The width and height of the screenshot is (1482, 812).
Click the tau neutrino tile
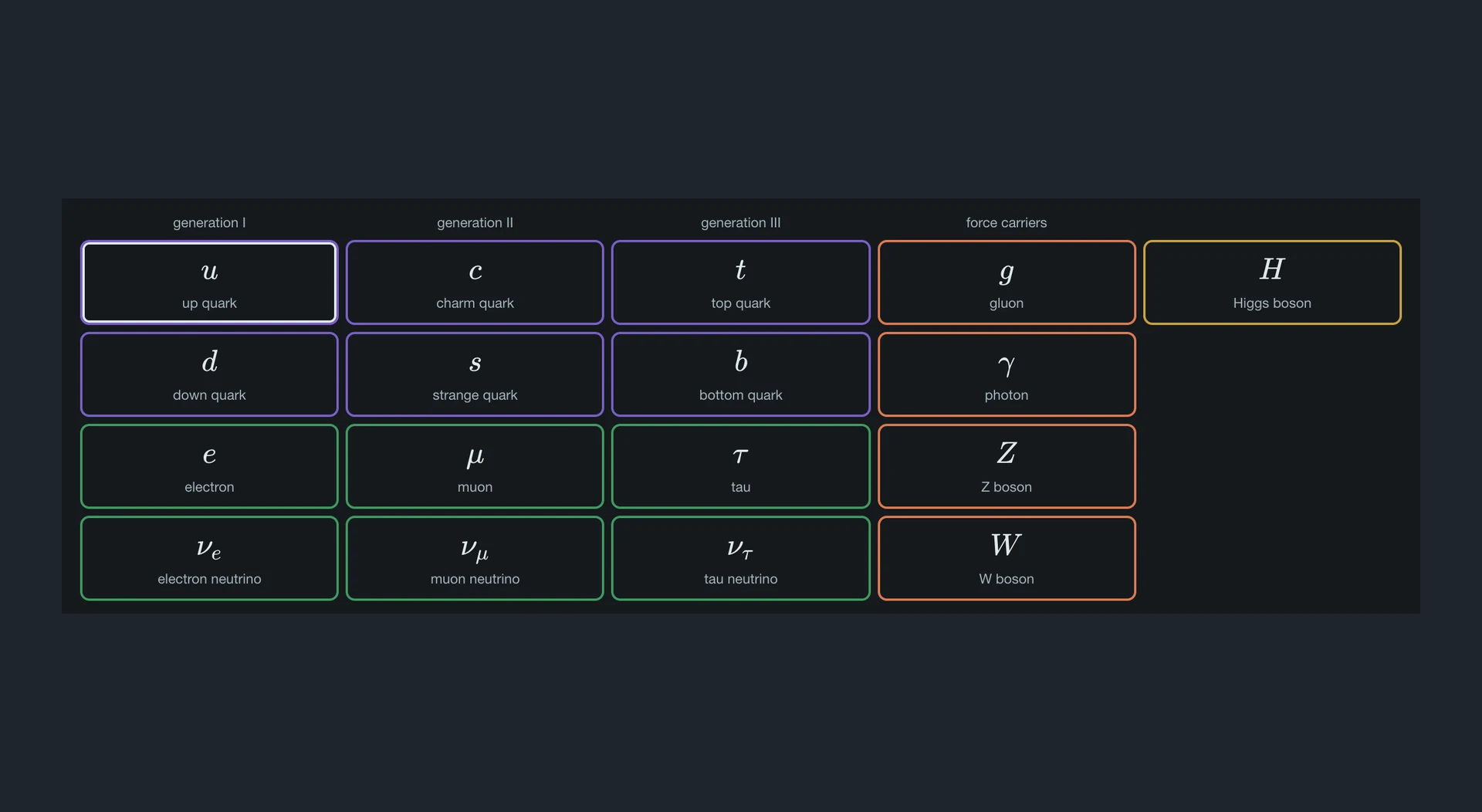click(x=741, y=558)
